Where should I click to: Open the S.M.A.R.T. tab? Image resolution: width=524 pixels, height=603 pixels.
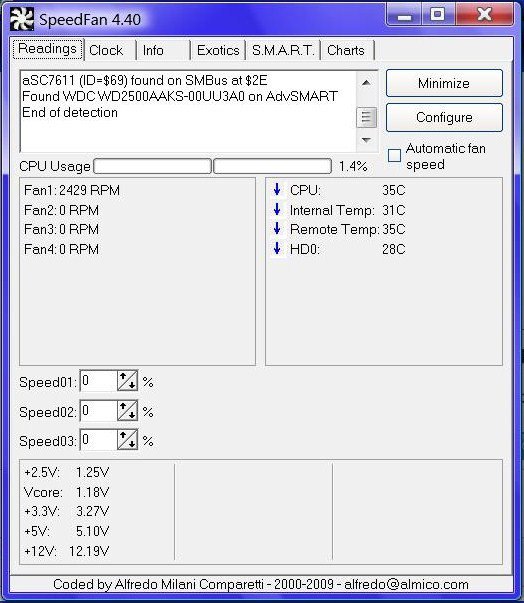pos(283,50)
